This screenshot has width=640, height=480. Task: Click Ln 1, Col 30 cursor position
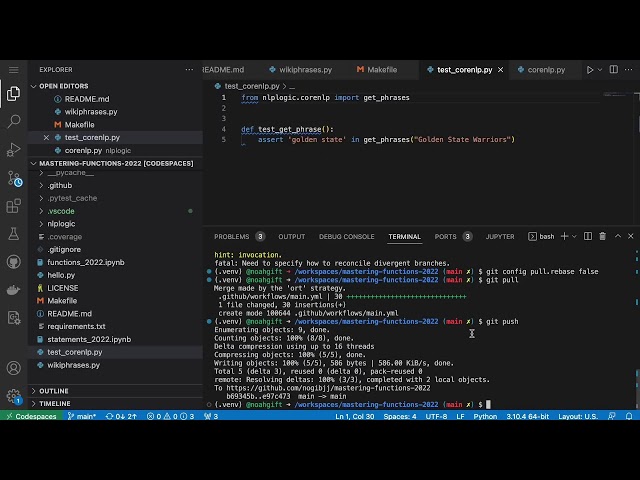point(354,416)
